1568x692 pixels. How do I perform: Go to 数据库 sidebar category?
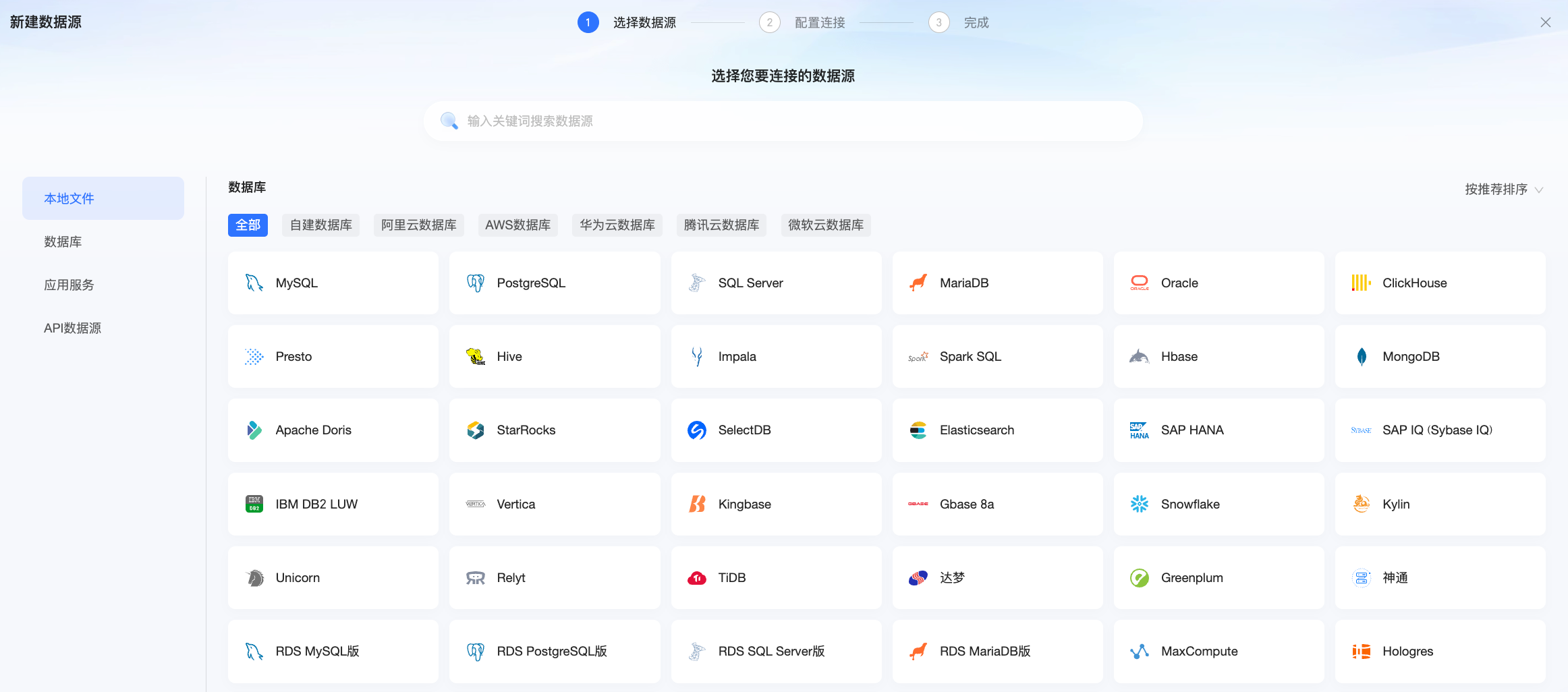coord(103,241)
